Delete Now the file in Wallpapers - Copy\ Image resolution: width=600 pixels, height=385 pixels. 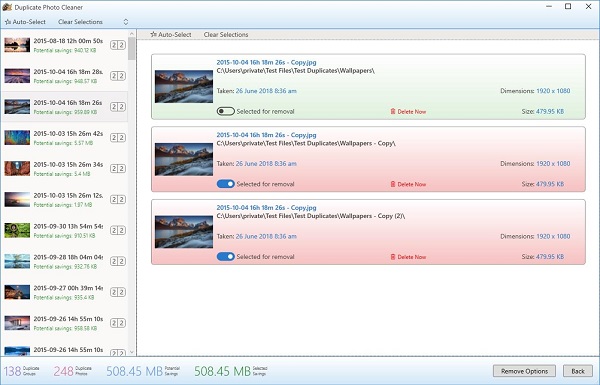[x=408, y=184]
